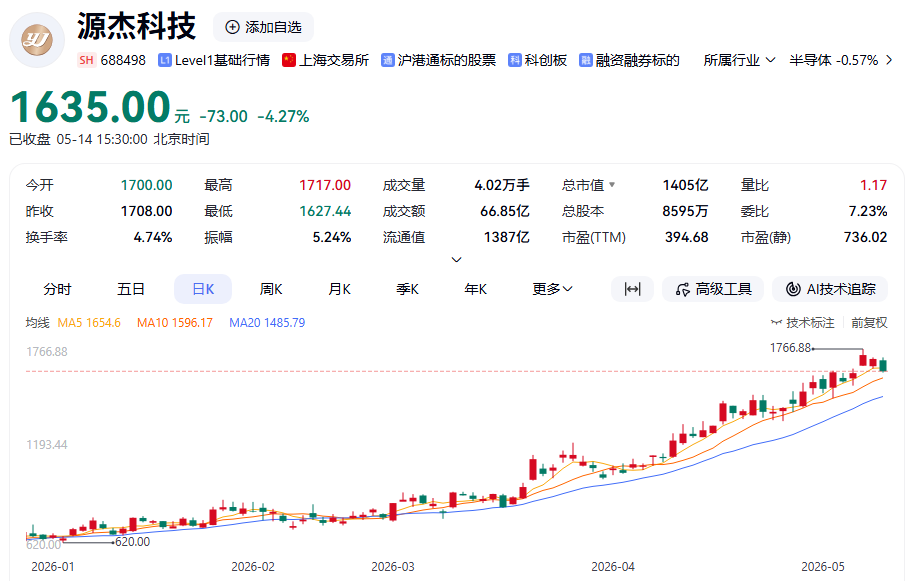The height and width of the screenshot is (581, 914).
Task: Click the L1 Level1基础行情 badge icon
Action: 165,60
